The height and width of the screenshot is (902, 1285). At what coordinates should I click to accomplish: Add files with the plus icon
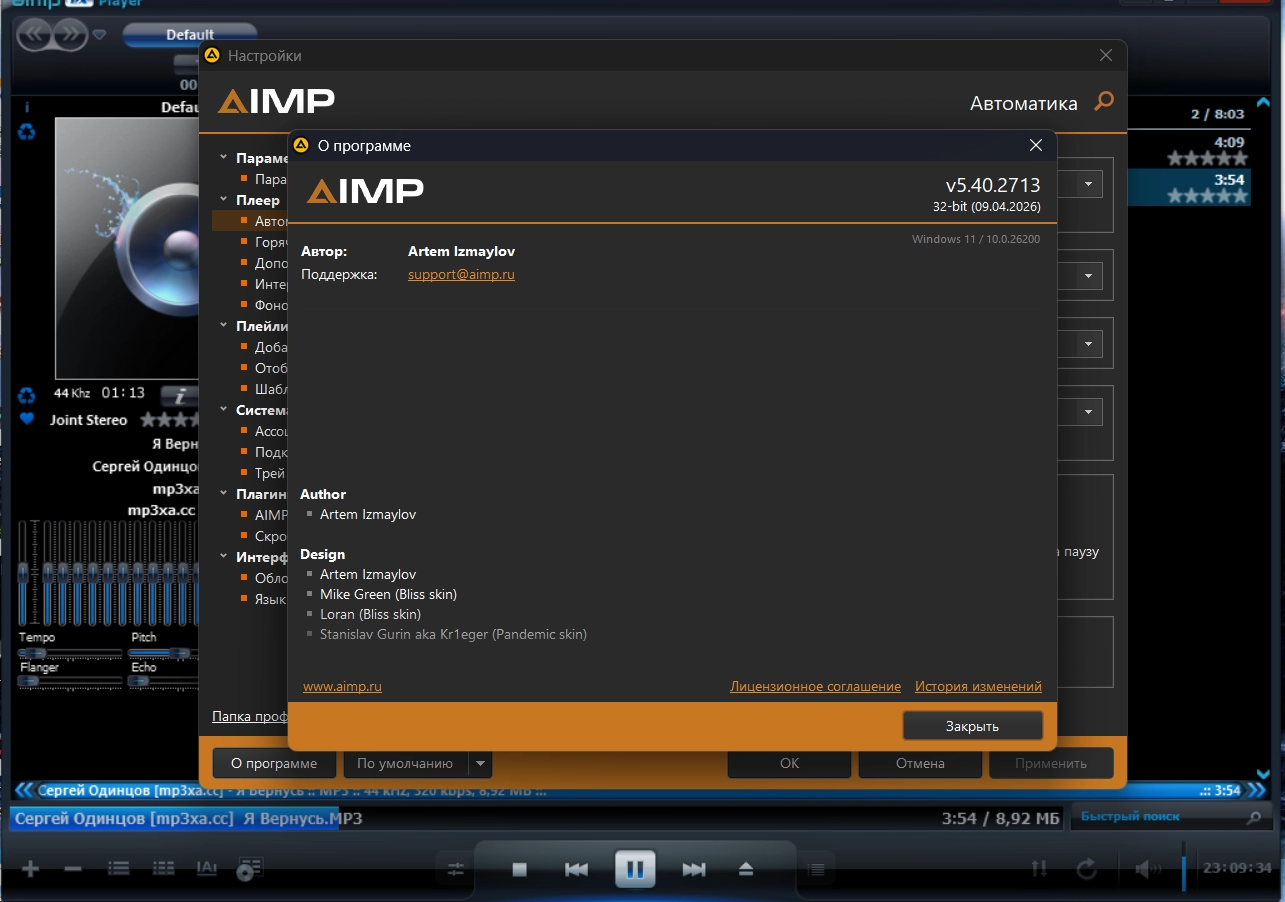(30, 869)
